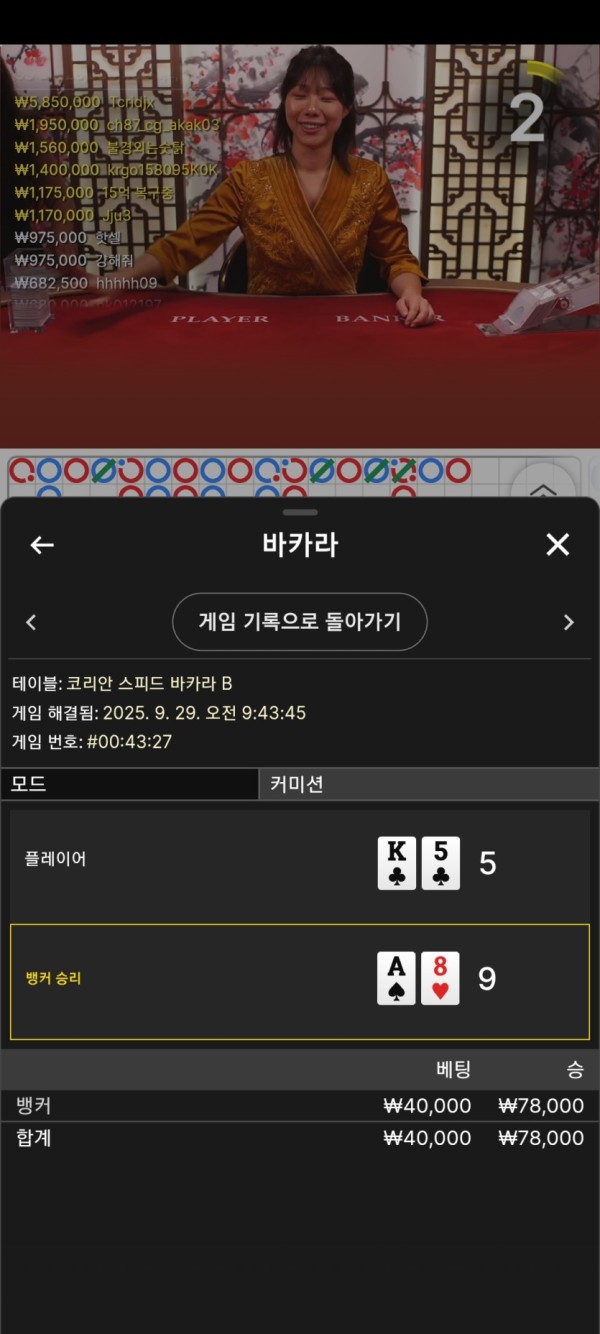Screen dimensions: 600x1334
Task: Tap the sheet drag handle bar
Action: [x=300, y=512]
